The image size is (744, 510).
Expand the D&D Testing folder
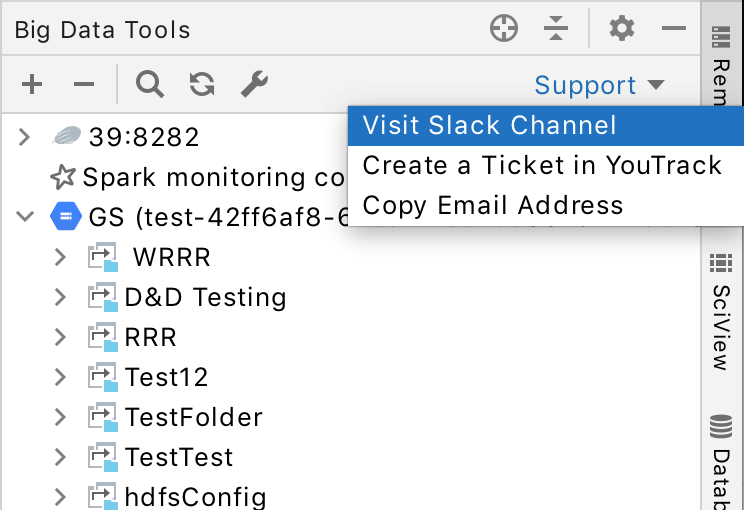tap(60, 297)
